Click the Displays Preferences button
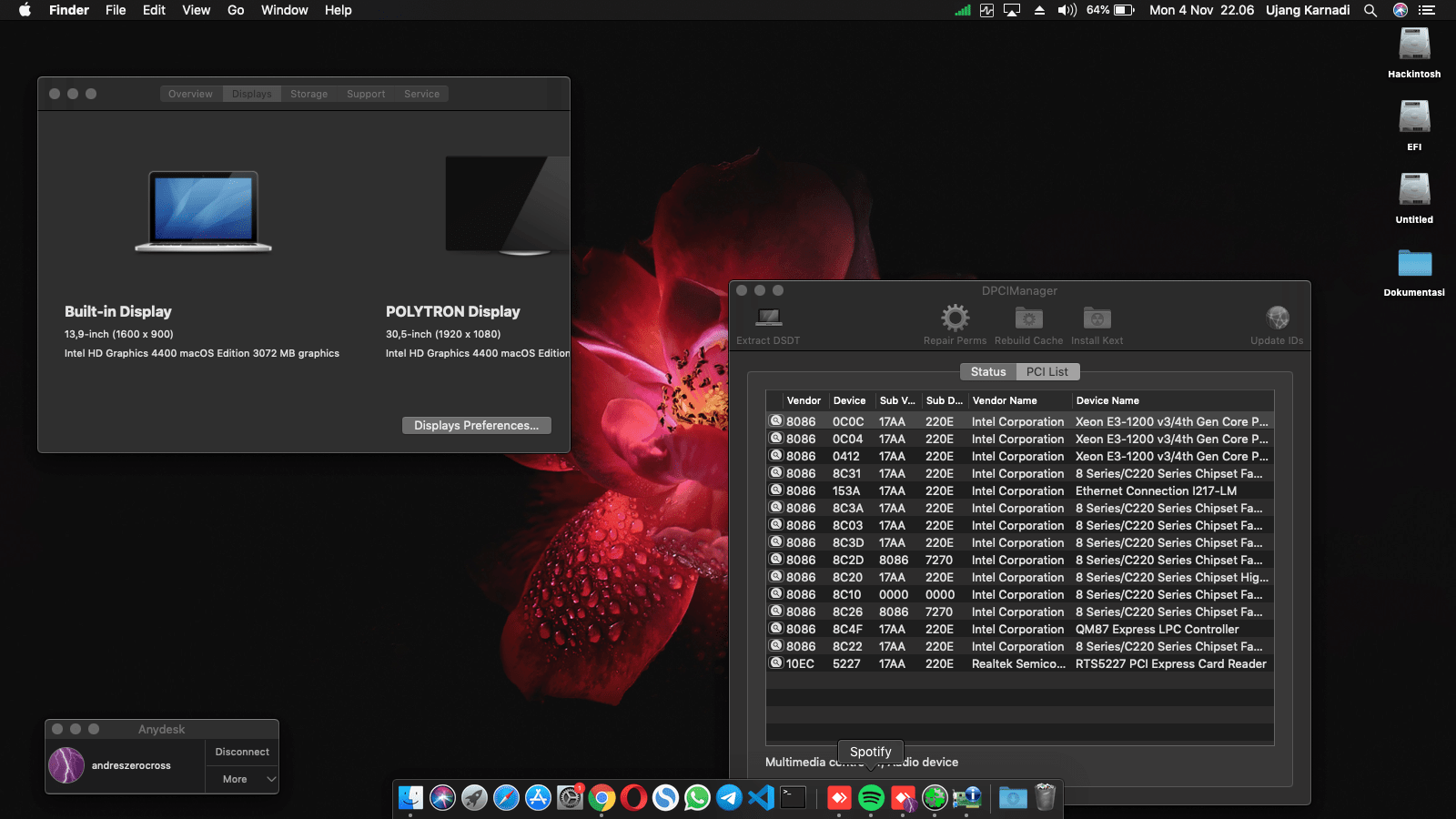Viewport: 1456px width, 819px height. click(x=476, y=425)
